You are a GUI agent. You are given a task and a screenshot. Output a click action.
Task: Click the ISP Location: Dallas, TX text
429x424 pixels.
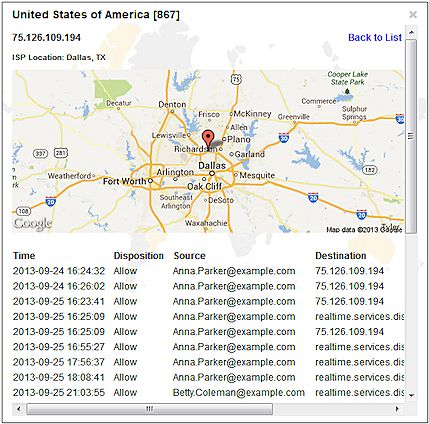click(x=59, y=57)
